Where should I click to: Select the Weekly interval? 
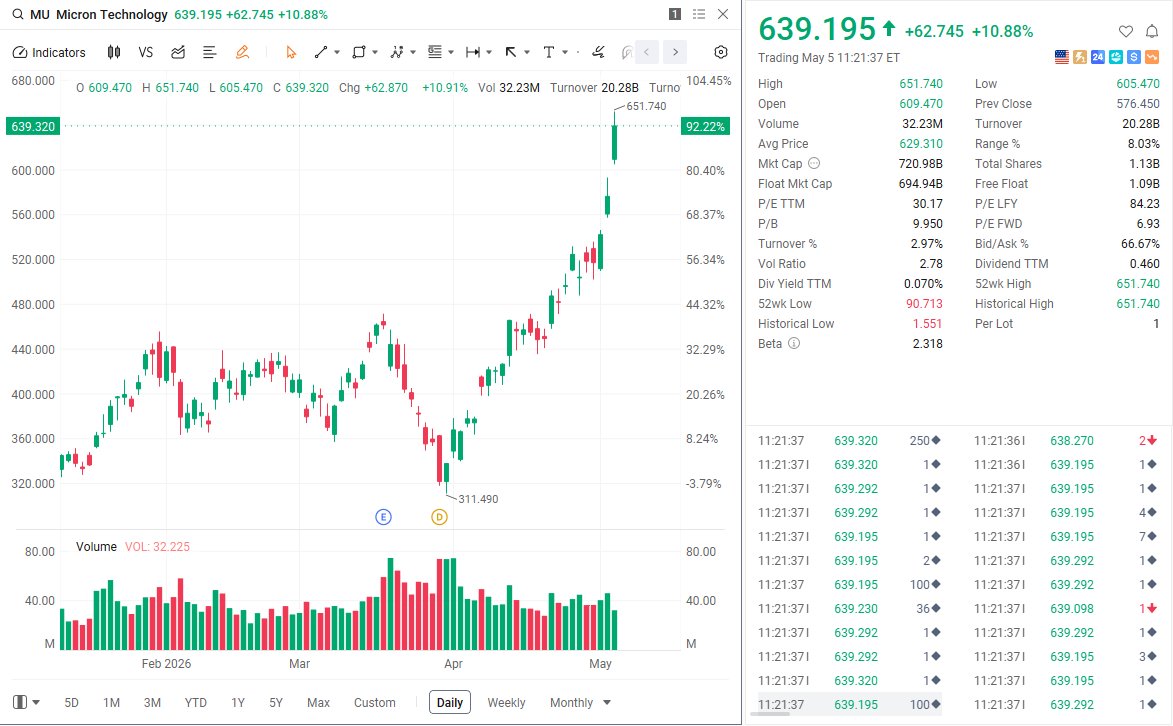pos(506,703)
